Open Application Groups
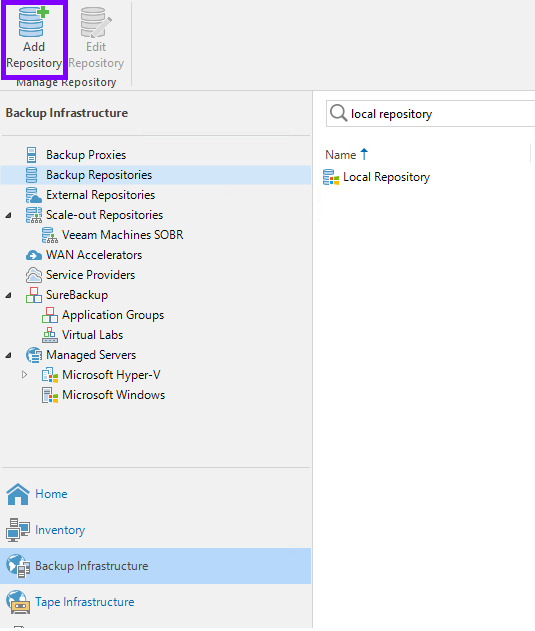The width and height of the screenshot is (535, 631). [113, 315]
